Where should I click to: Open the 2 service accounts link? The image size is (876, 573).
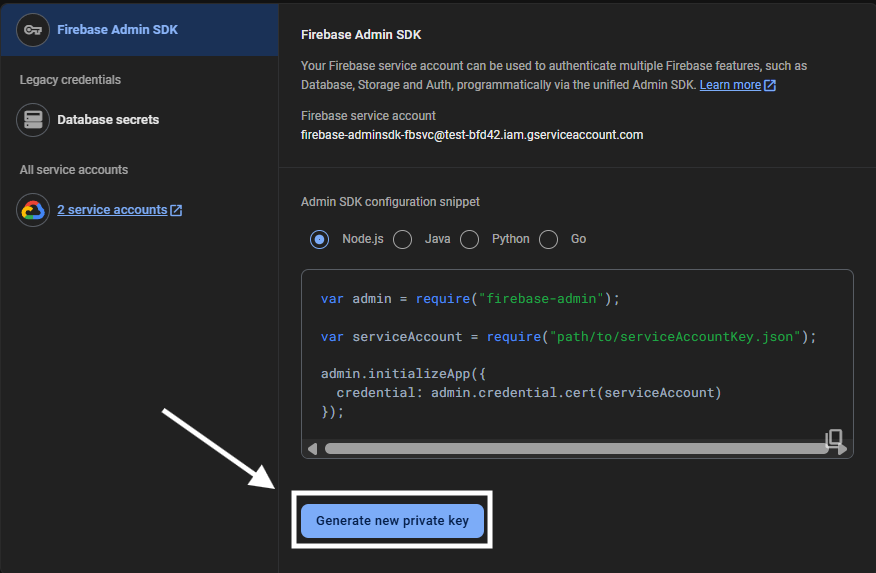click(112, 210)
